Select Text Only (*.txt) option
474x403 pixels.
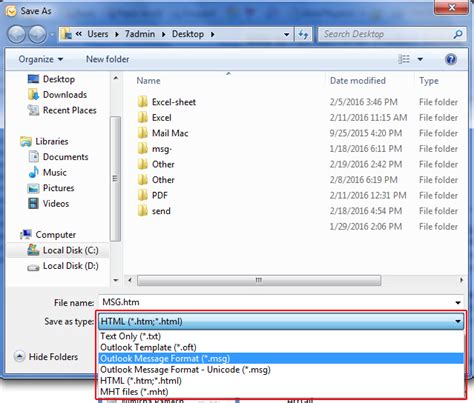[281, 336]
